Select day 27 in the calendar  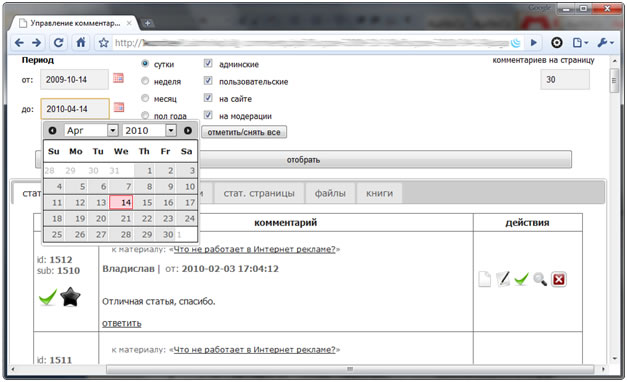pos(98,234)
